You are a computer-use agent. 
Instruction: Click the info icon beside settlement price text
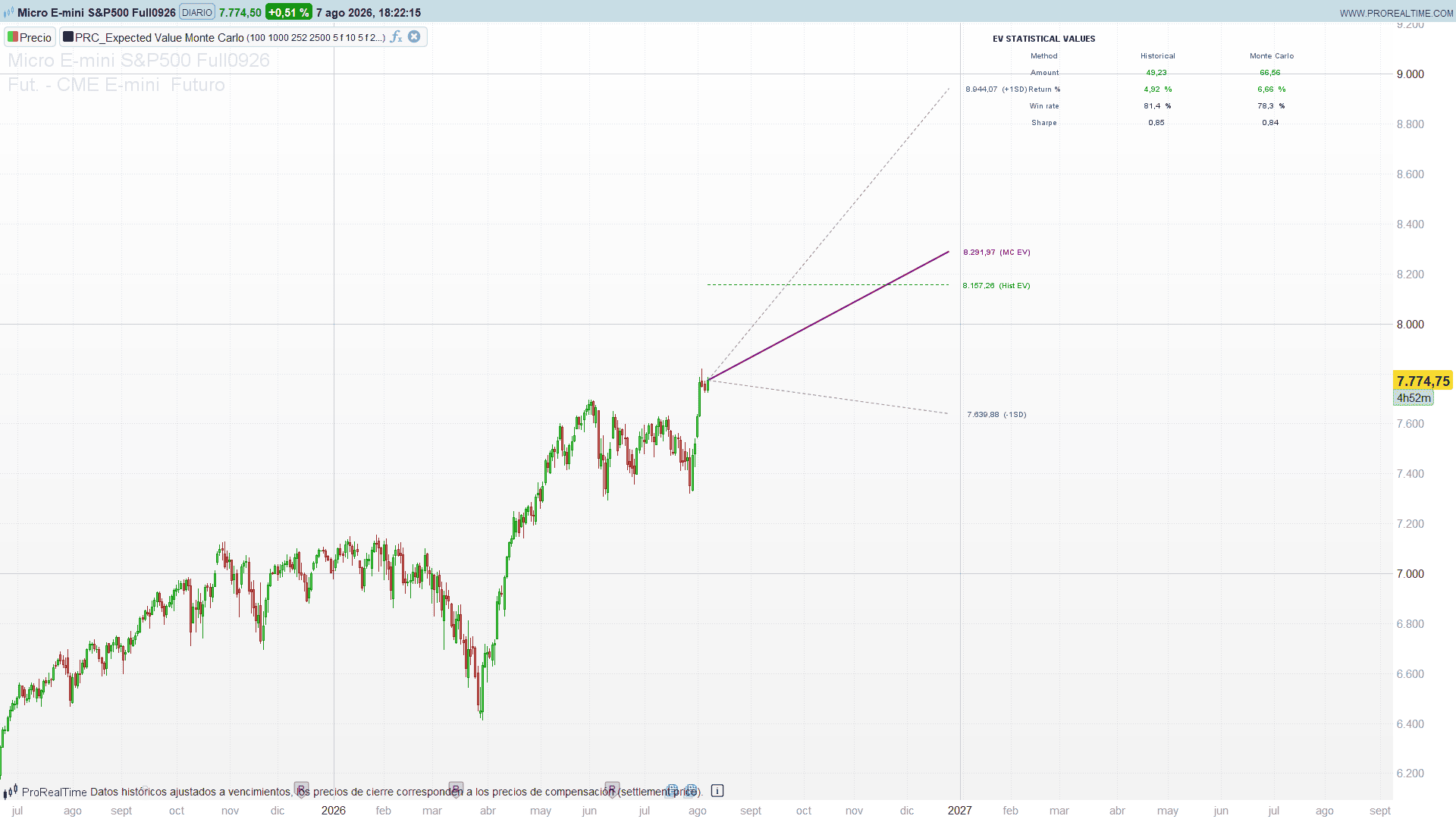(x=717, y=791)
